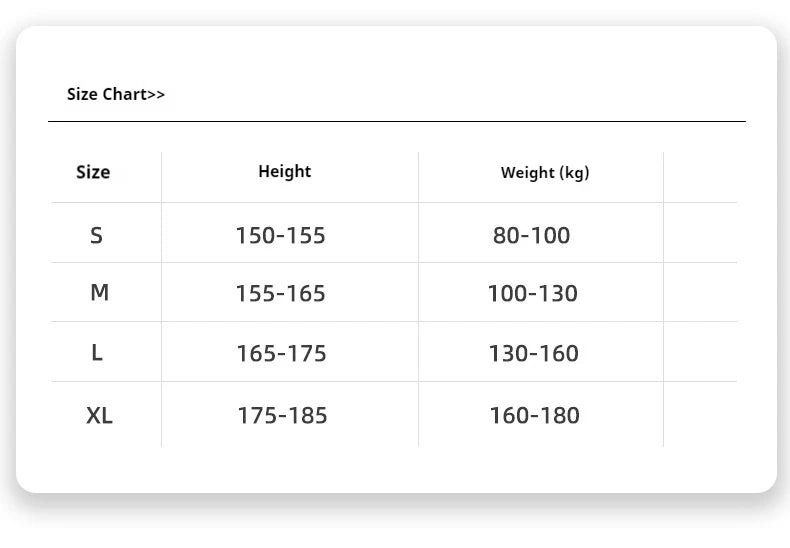
Task: Select the weight value 100-130
Action: click(533, 294)
